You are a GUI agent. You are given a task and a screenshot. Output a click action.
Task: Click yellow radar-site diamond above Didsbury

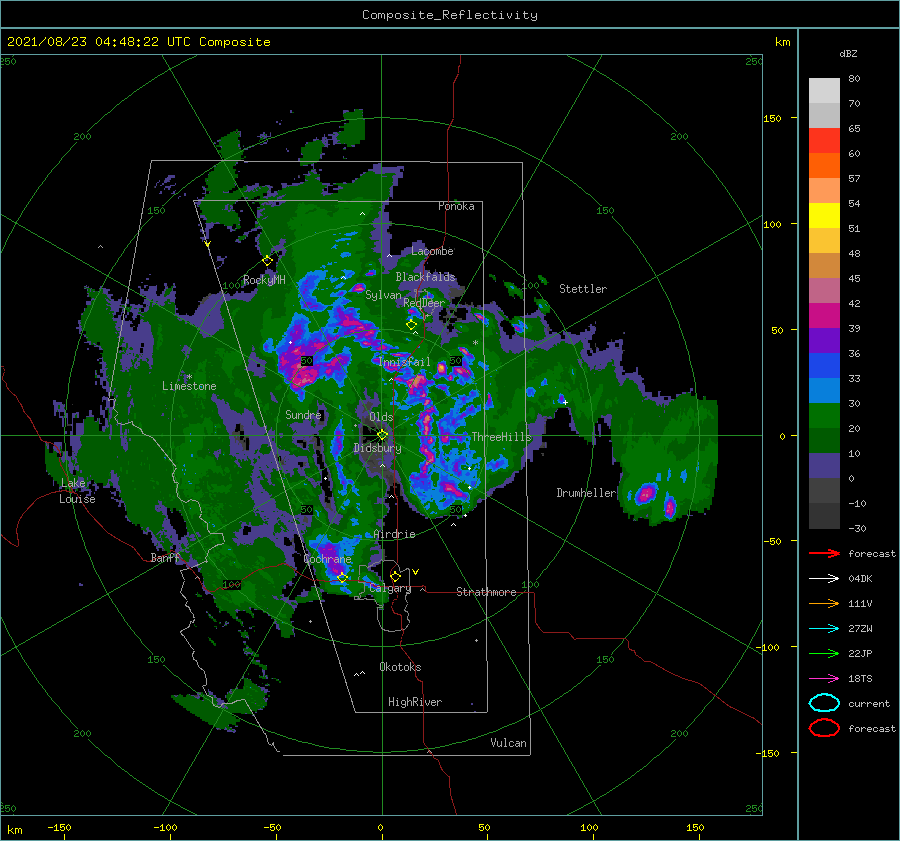(x=382, y=435)
